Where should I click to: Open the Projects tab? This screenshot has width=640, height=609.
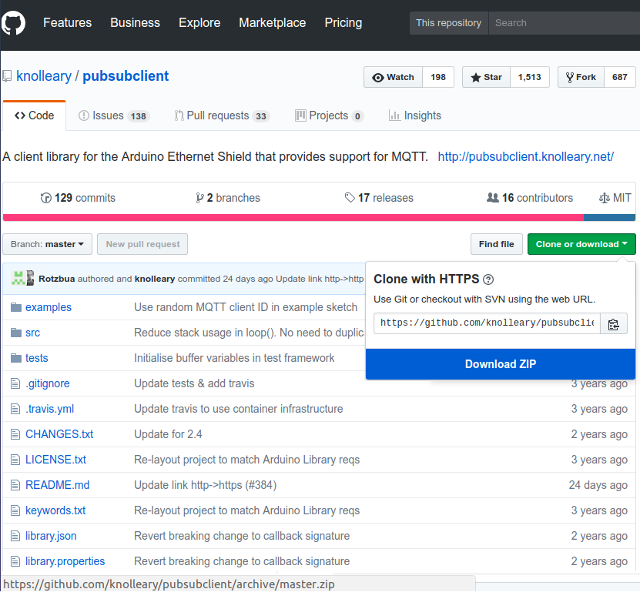[x=329, y=116]
